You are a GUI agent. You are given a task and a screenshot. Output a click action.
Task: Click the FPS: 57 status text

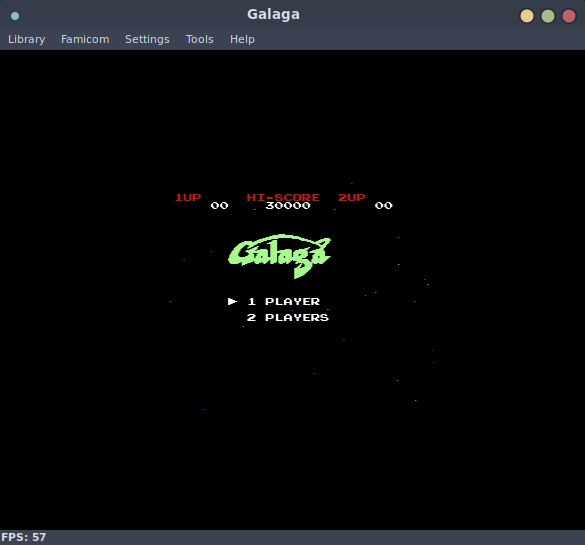(24, 537)
